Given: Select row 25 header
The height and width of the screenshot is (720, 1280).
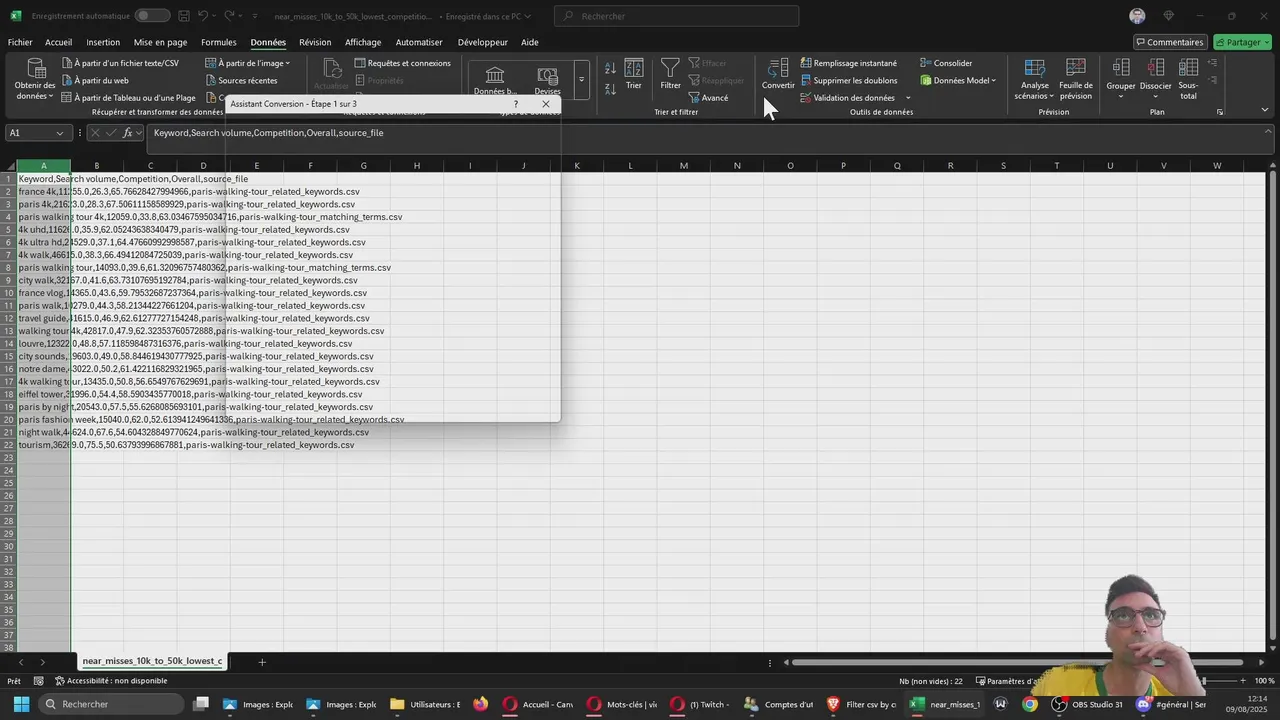Looking at the screenshot, I should tap(8, 483).
